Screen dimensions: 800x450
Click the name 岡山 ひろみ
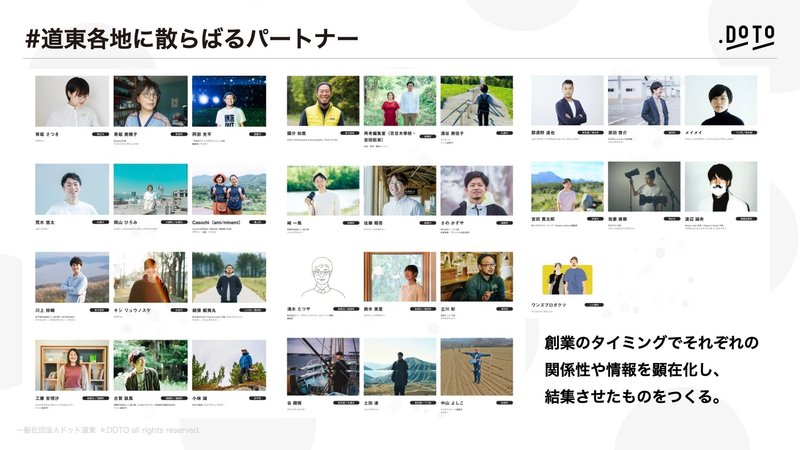coord(126,222)
